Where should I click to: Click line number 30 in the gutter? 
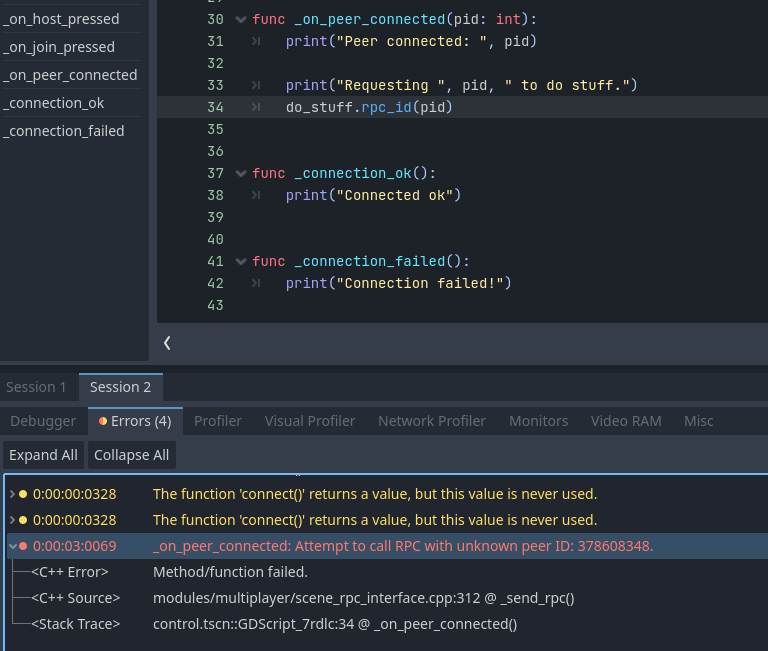(x=215, y=20)
